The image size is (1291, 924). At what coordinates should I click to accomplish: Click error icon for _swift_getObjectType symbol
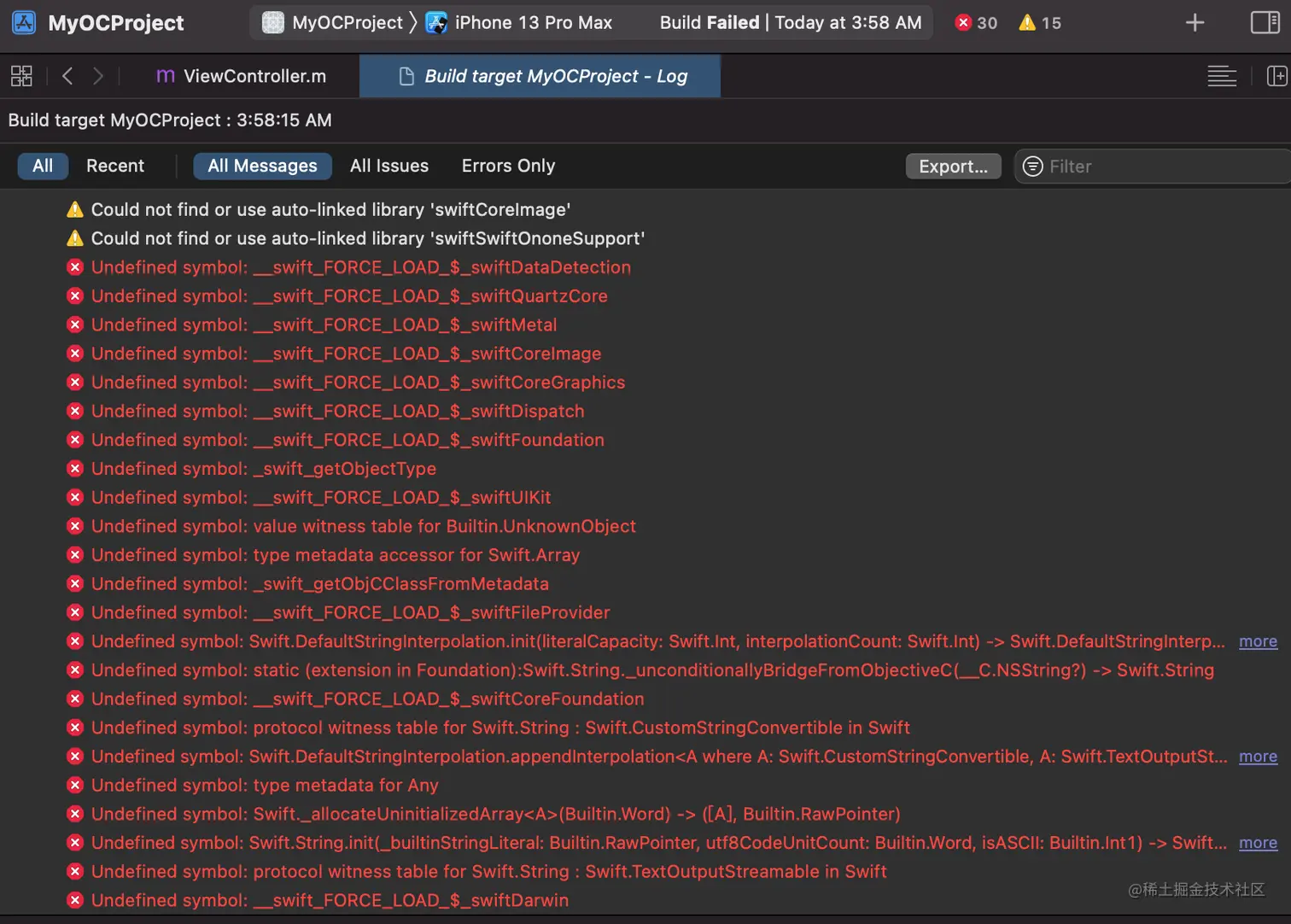point(75,469)
